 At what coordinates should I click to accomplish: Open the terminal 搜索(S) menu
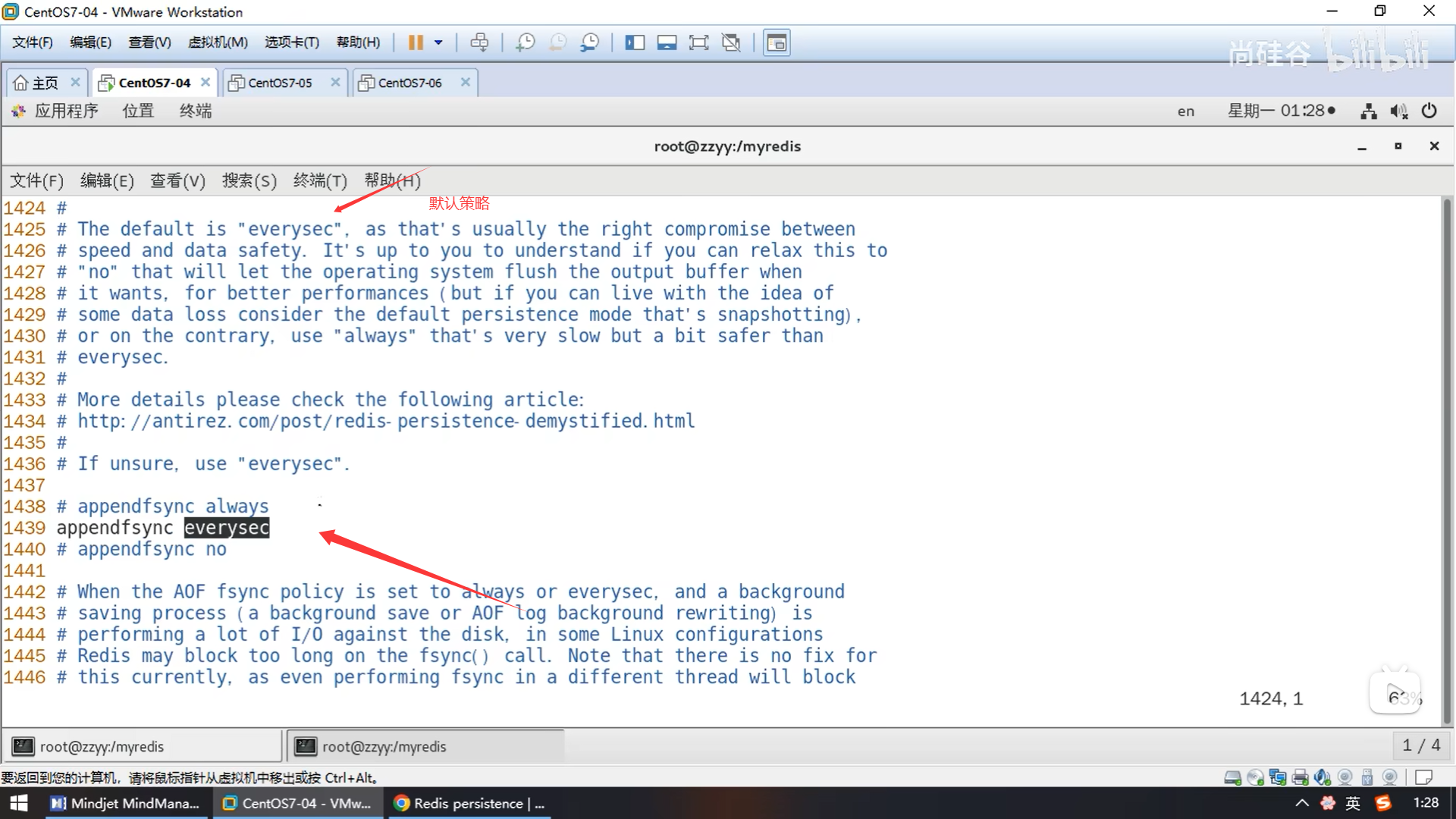pos(249,180)
